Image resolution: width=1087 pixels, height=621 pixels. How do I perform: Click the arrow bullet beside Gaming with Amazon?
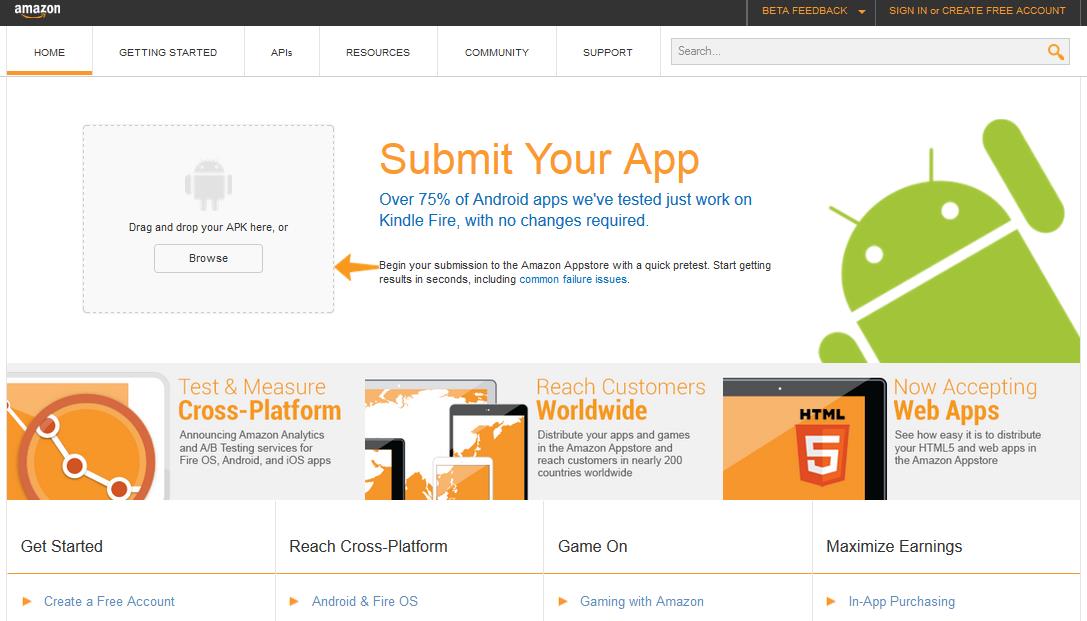tap(563, 602)
